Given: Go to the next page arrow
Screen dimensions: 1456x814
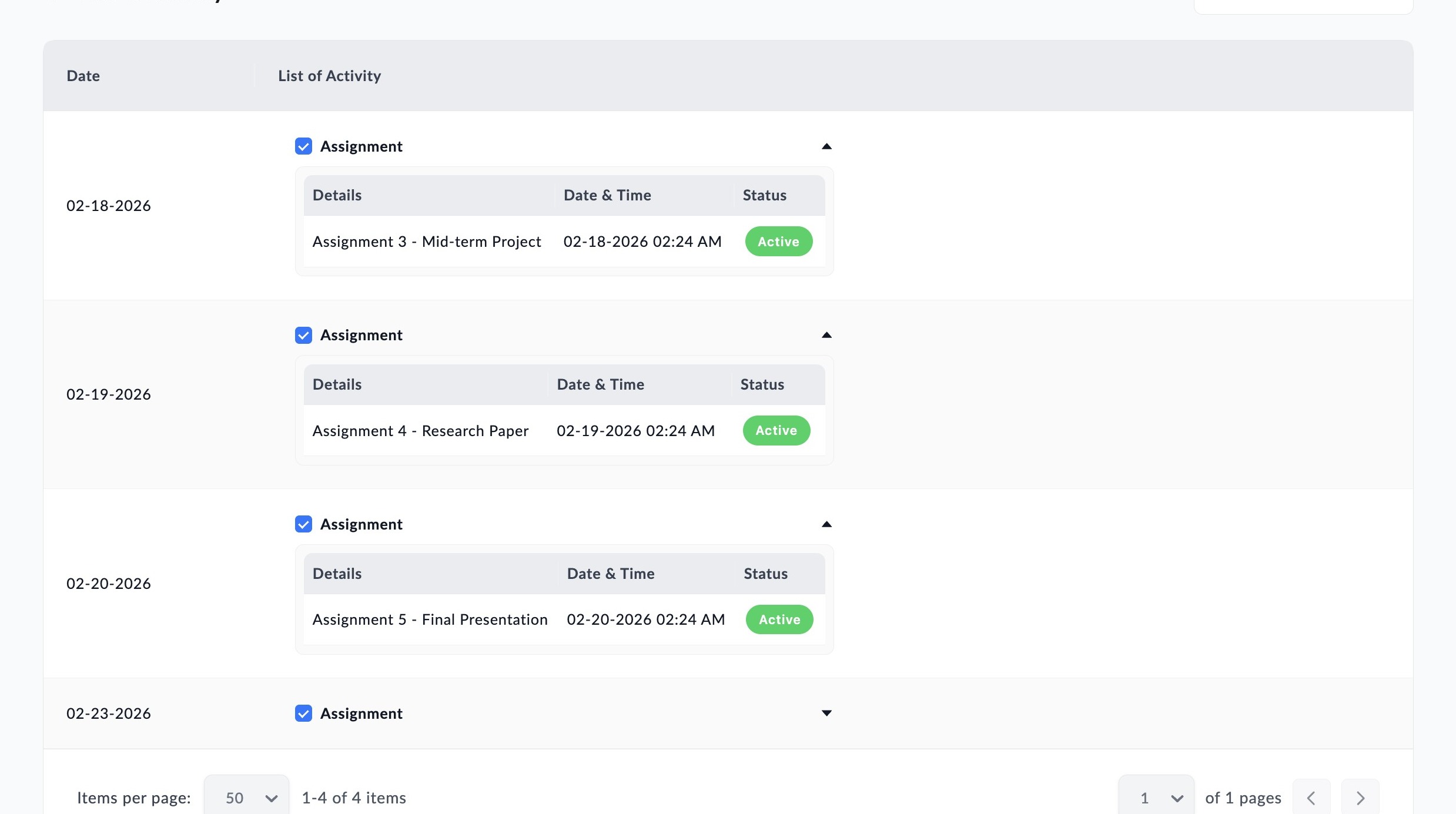Looking at the screenshot, I should click(x=1360, y=798).
